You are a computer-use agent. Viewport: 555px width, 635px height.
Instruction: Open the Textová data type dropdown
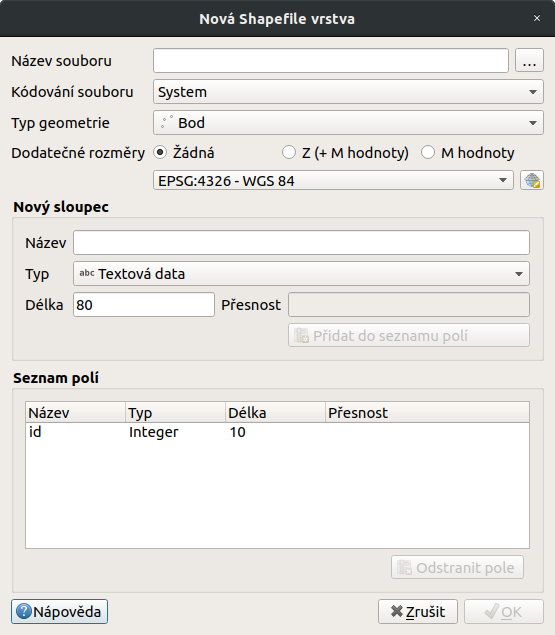click(x=301, y=274)
